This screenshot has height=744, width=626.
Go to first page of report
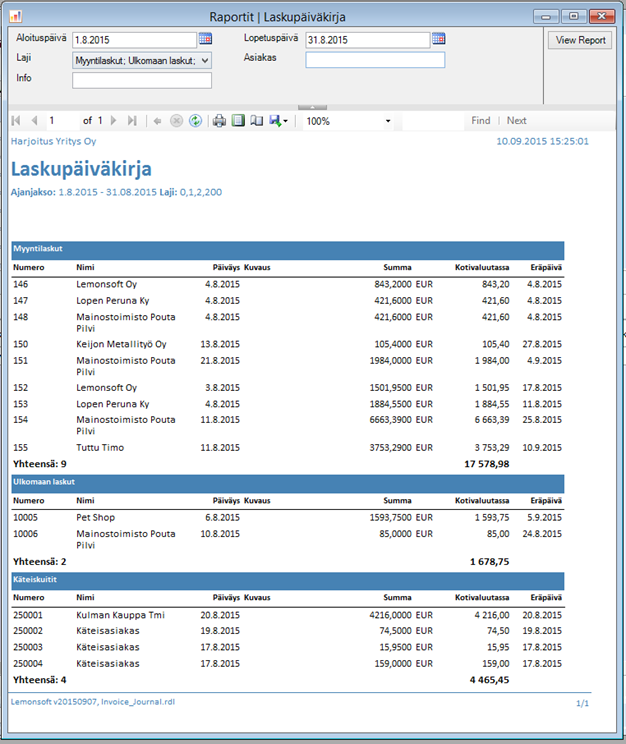coord(16,121)
